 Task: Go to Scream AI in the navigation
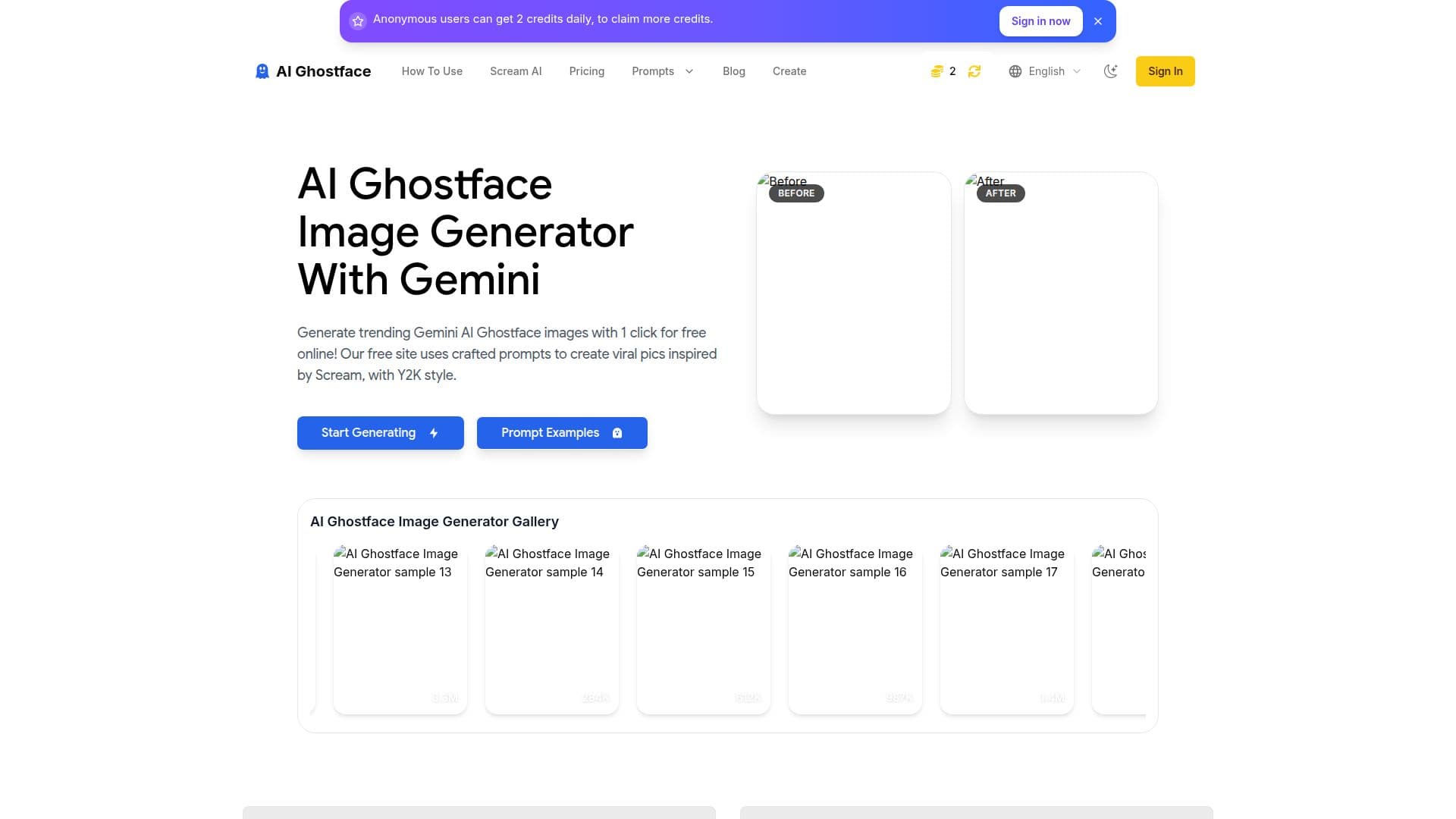(x=516, y=71)
